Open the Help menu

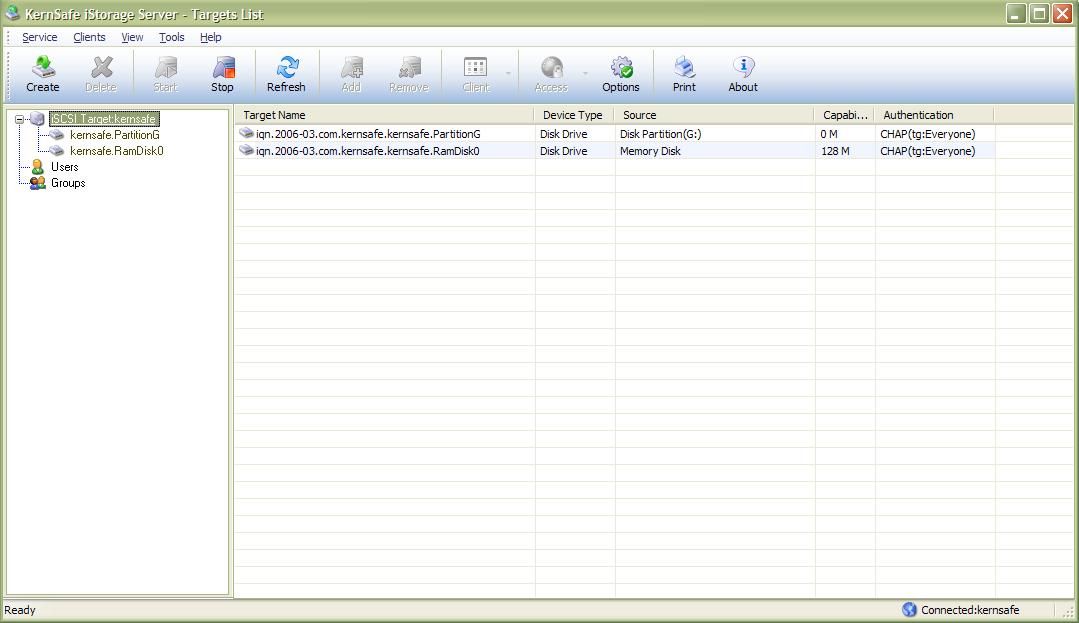tap(211, 37)
